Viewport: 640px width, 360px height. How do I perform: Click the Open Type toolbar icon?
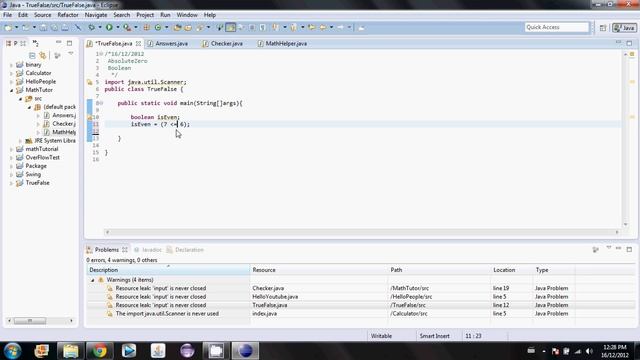tap(177, 27)
